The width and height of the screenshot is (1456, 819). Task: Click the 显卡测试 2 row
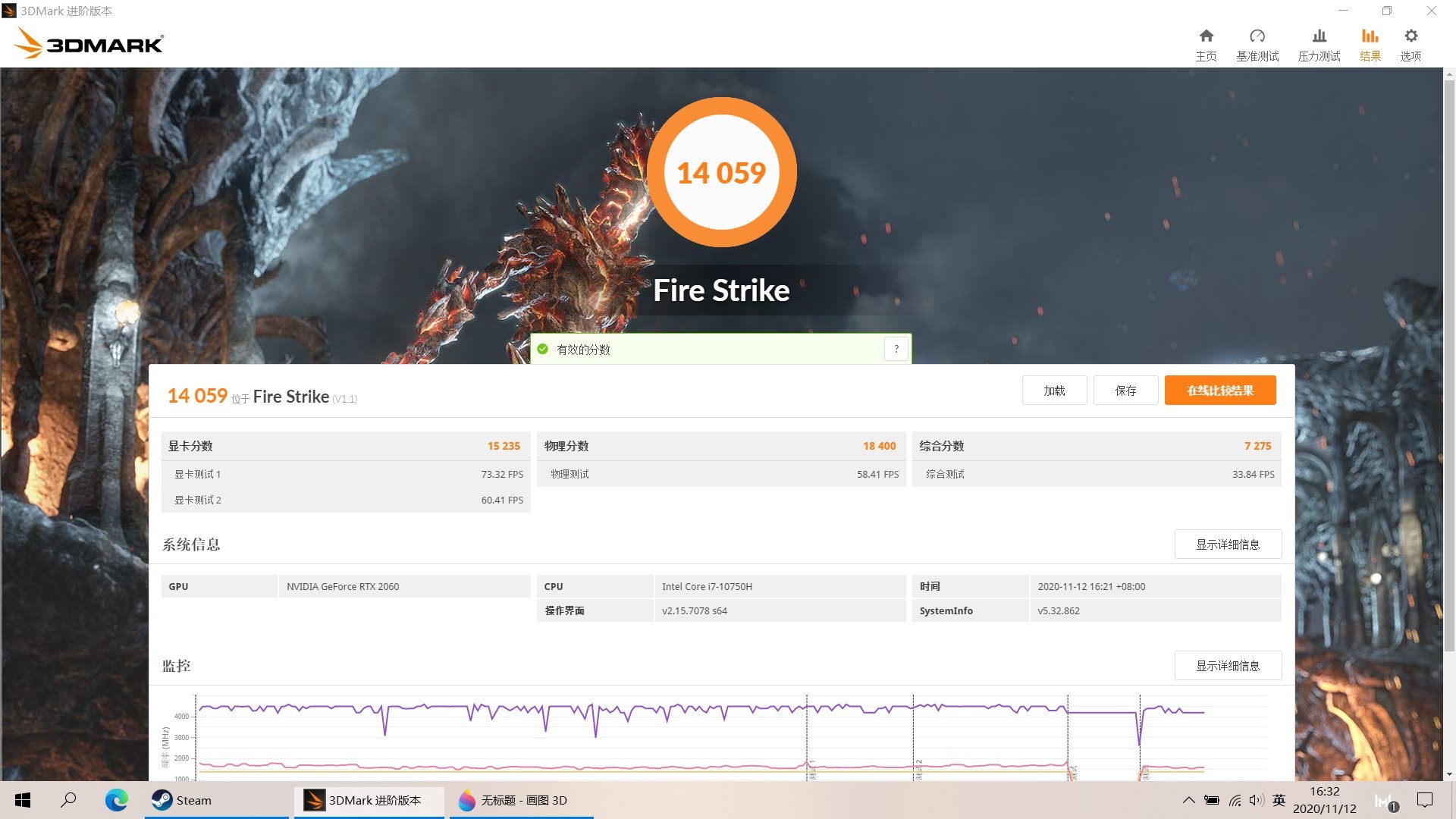346,500
